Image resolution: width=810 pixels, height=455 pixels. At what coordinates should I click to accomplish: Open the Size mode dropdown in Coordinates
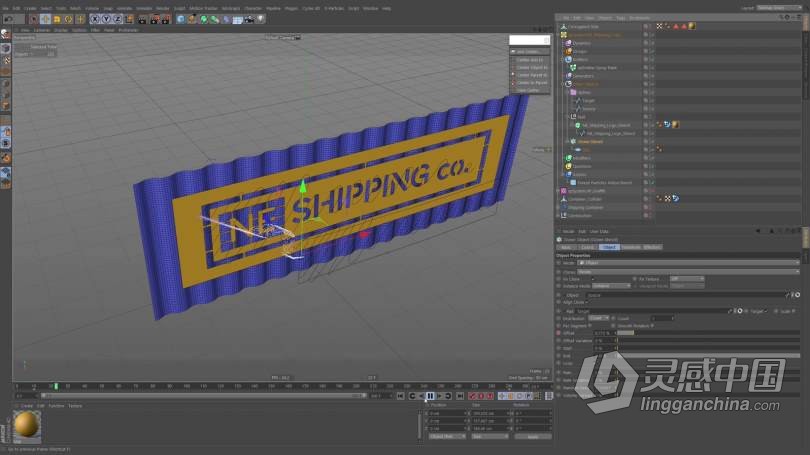490,436
